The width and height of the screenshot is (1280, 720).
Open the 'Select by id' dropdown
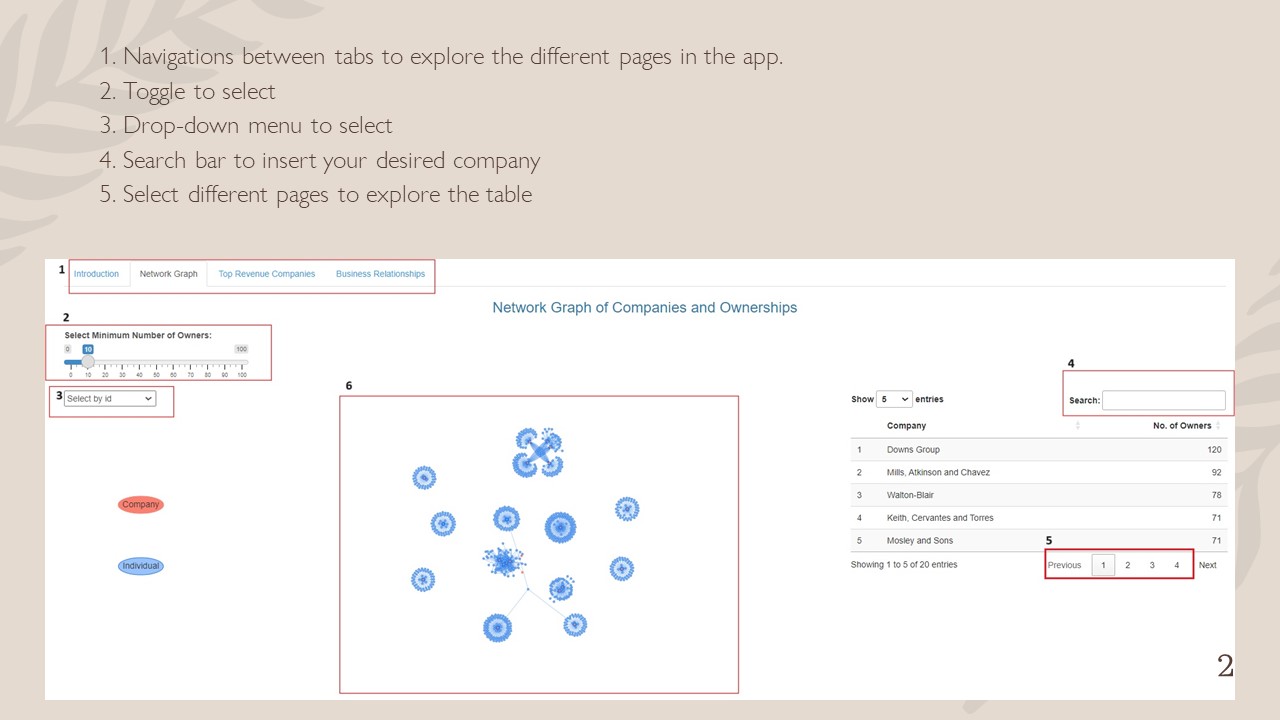point(110,399)
